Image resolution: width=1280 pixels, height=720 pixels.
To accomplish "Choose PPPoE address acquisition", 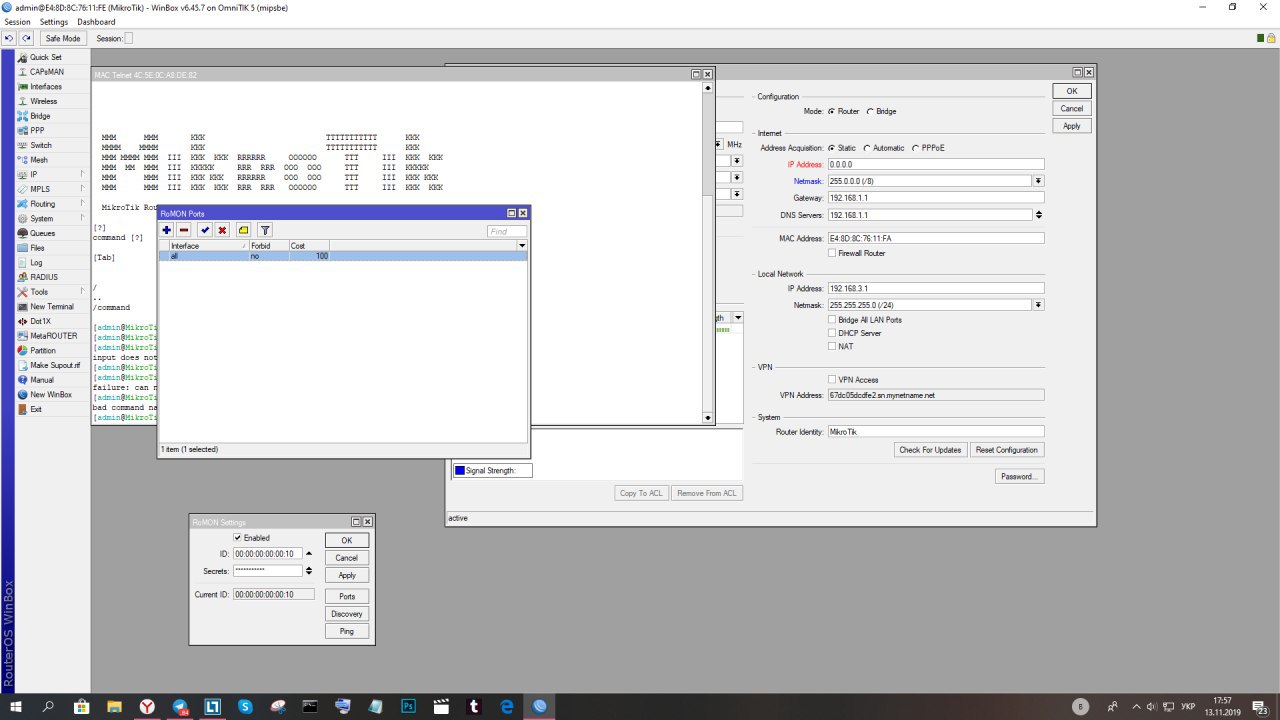I will (915, 148).
